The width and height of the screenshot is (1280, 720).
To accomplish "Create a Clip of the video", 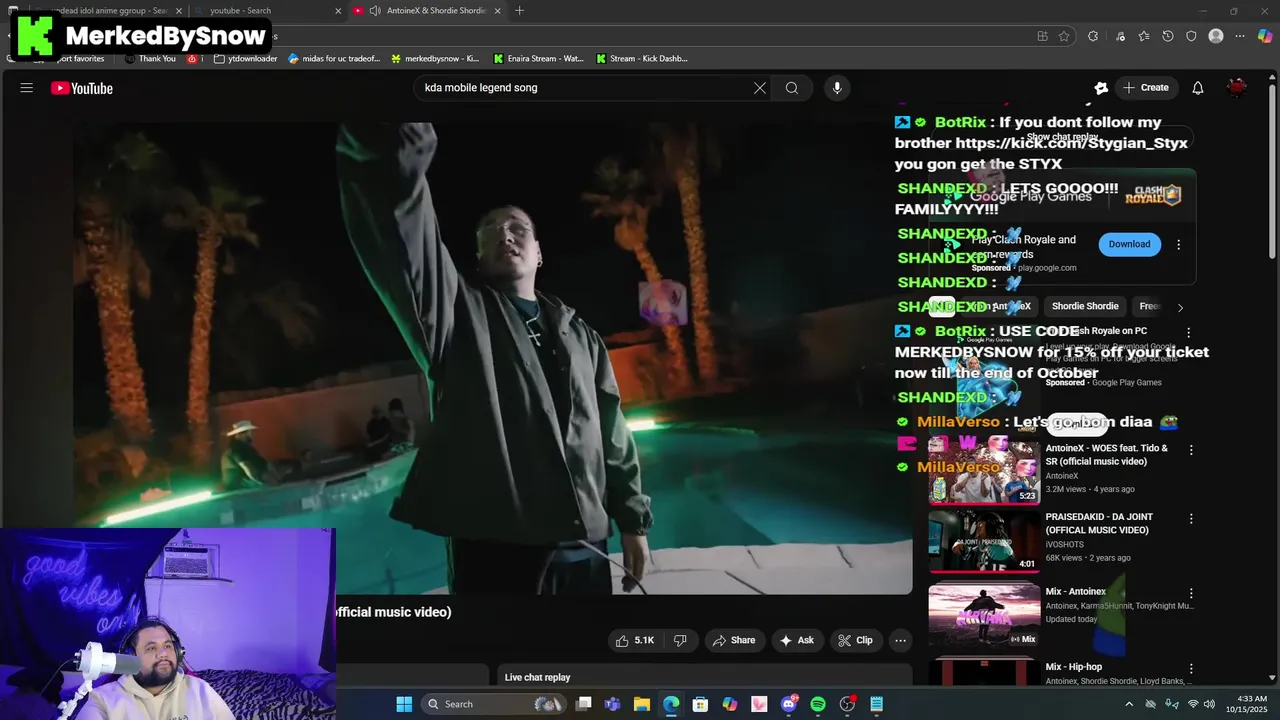I will tap(856, 640).
